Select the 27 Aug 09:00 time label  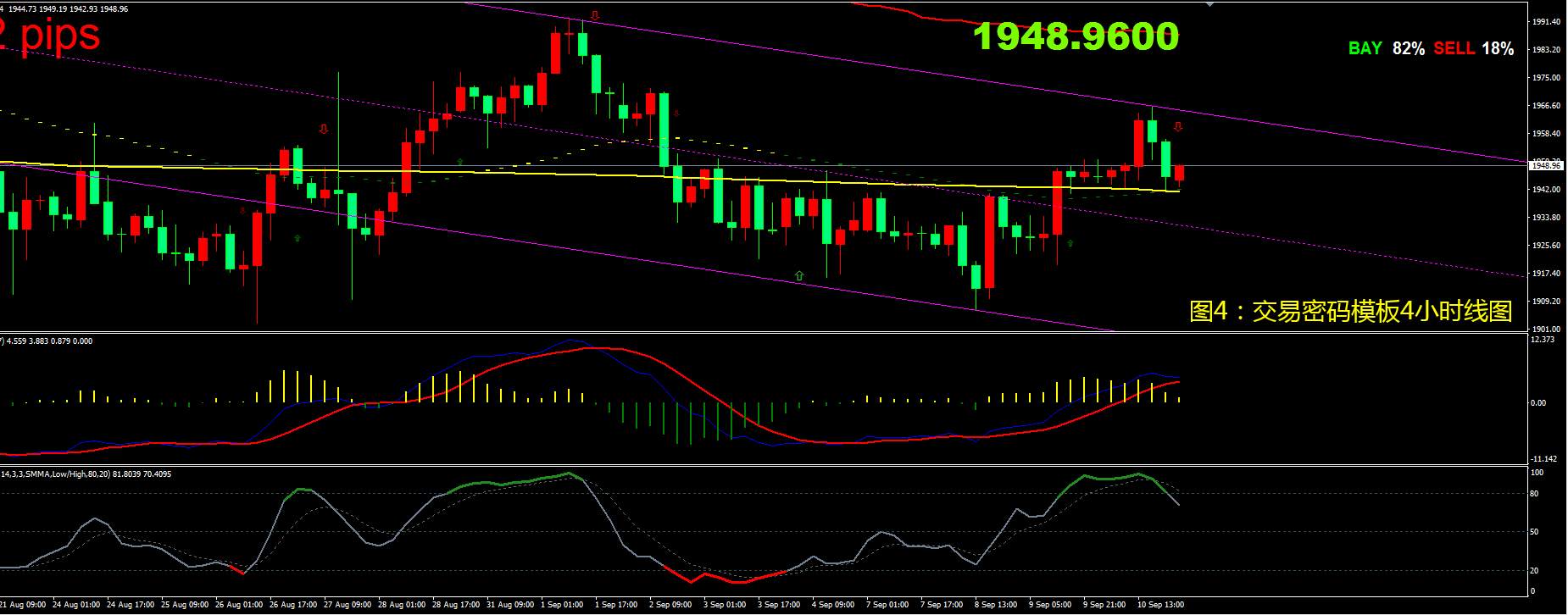click(x=348, y=605)
